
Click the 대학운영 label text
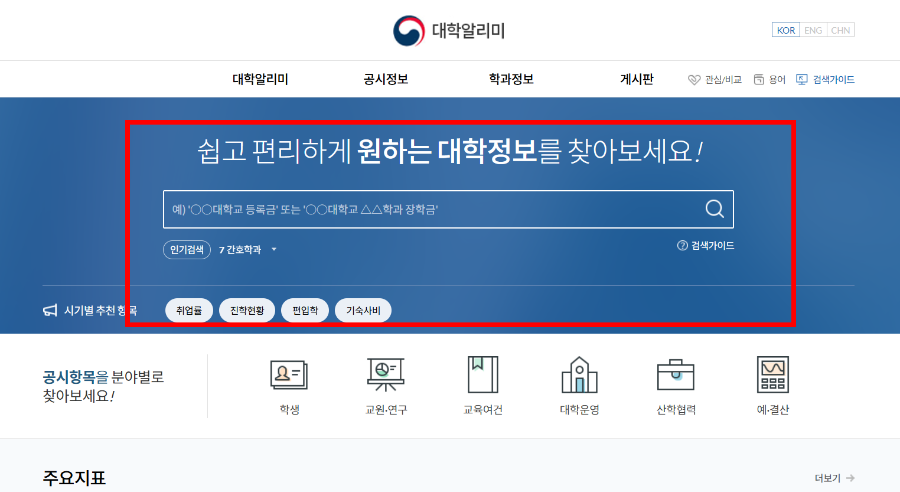coord(579,409)
